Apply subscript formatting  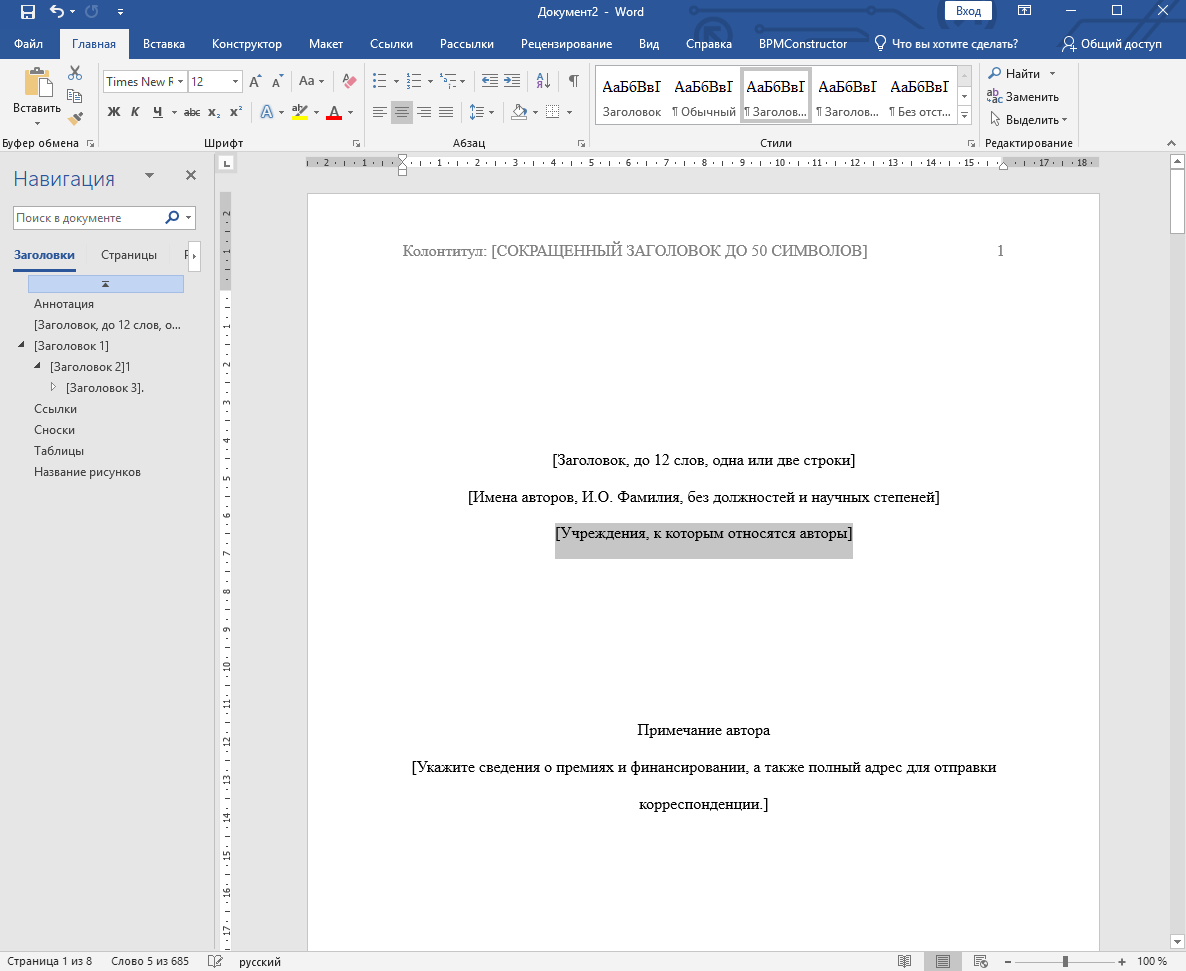pyautogui.click(x=215, y=112)
